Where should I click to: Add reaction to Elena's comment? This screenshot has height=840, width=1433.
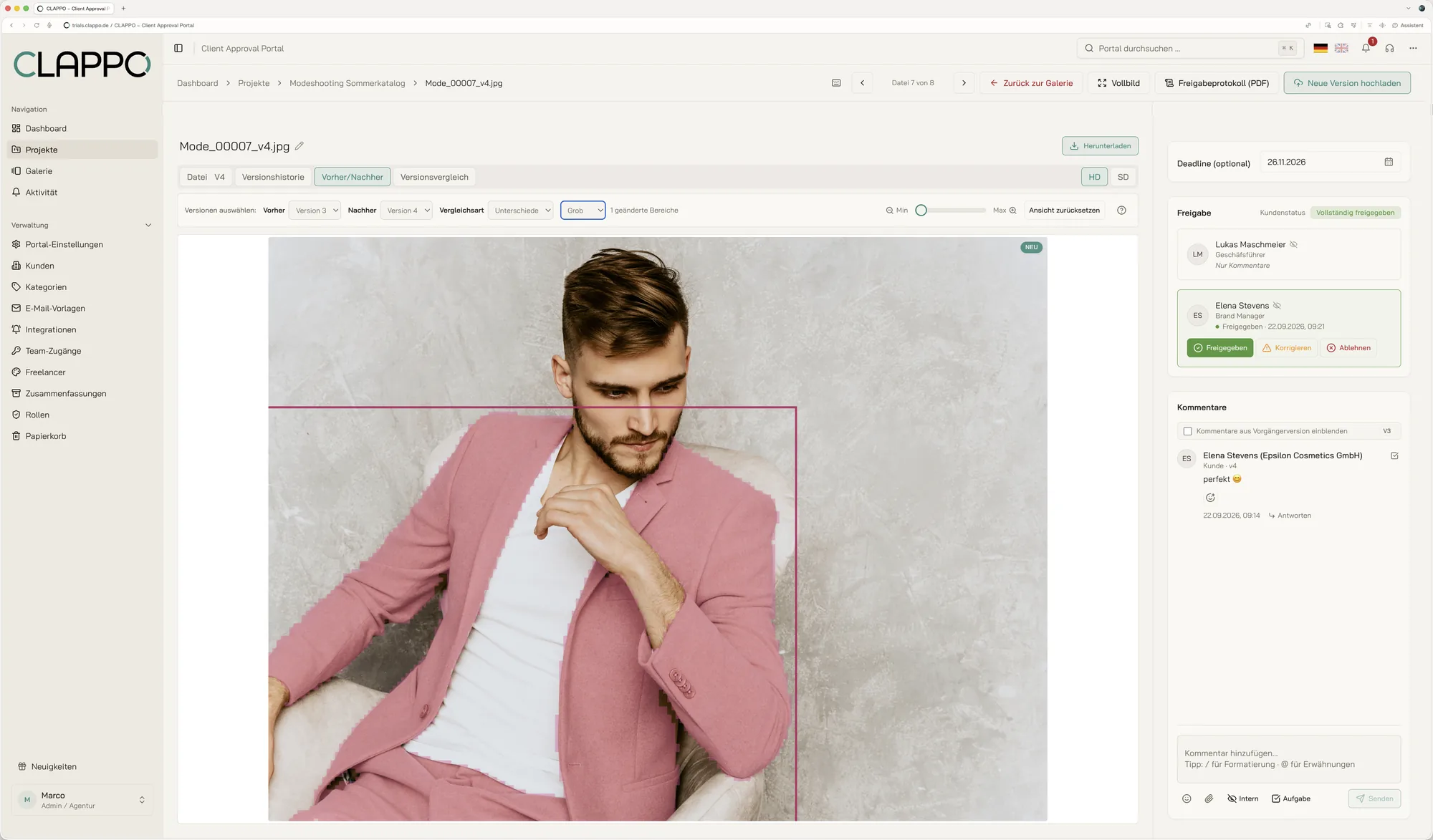(1210, 498)
